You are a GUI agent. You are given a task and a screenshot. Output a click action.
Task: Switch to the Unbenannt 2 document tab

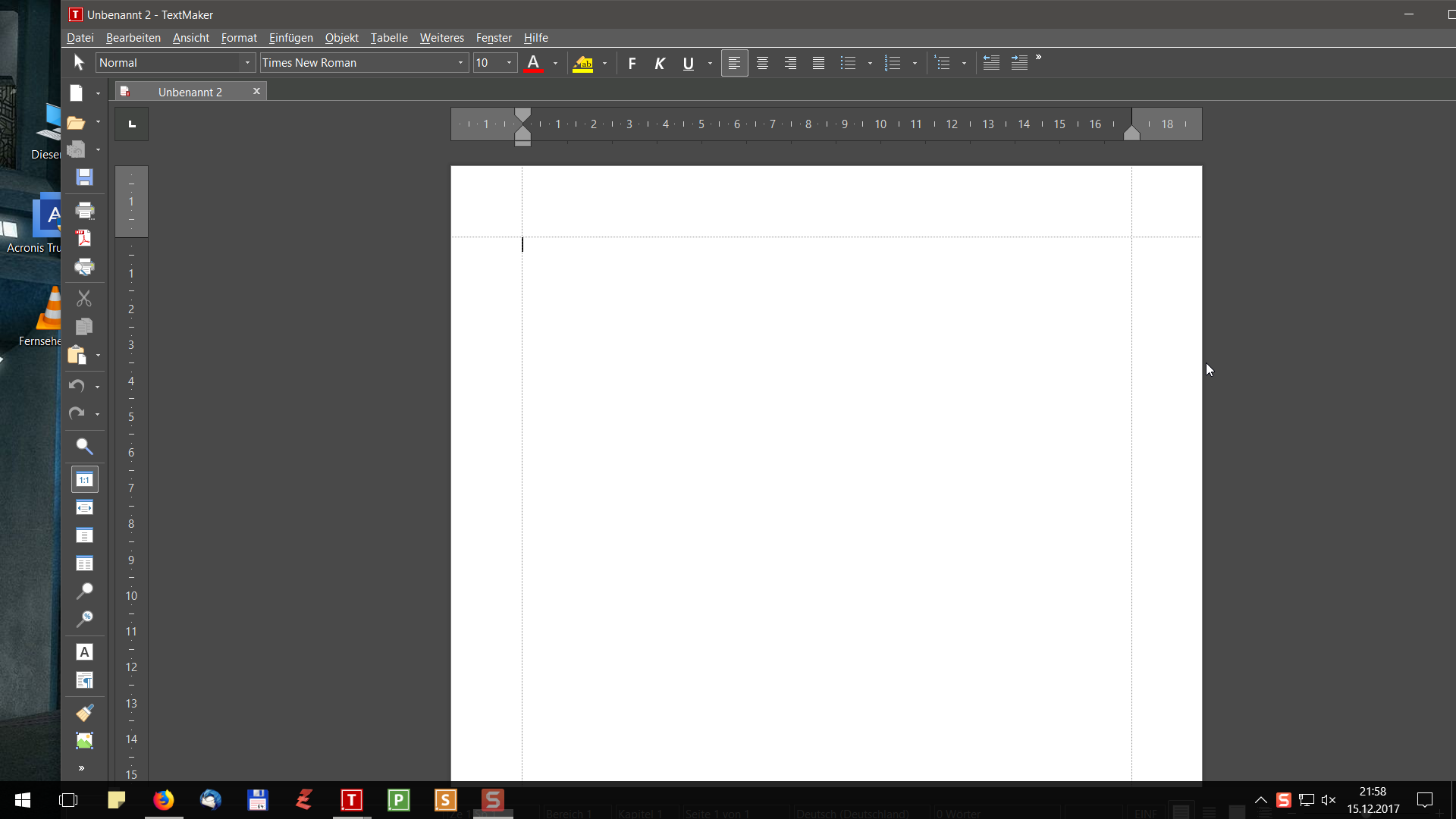coord(190,92)
